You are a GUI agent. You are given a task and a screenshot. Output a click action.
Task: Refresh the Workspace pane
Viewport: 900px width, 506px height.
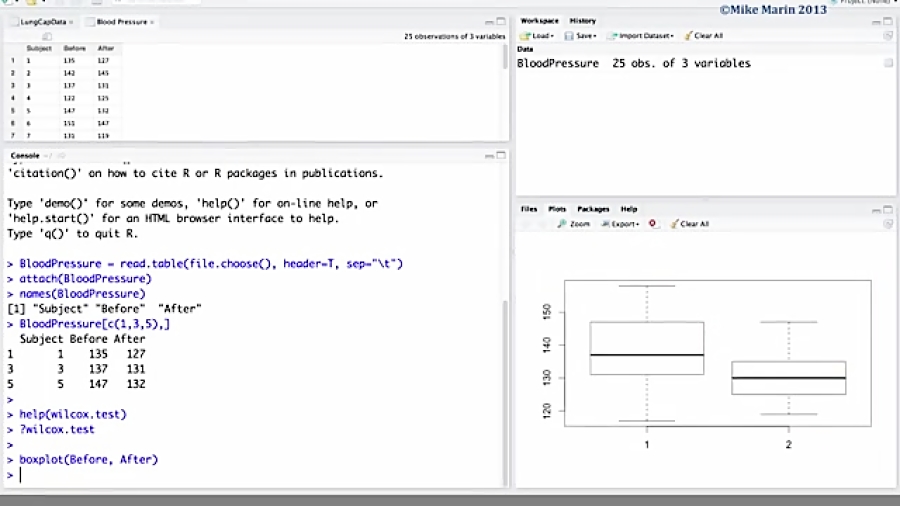coord(888,36)
